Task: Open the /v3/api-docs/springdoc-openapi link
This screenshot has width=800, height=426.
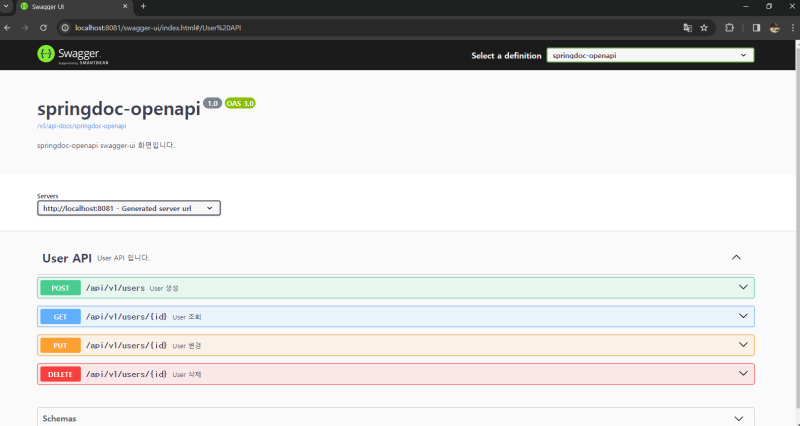Action: [x=82, y=126]
